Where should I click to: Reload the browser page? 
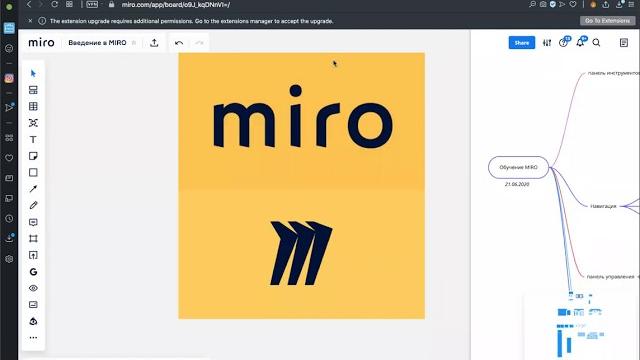click(54, 4)
